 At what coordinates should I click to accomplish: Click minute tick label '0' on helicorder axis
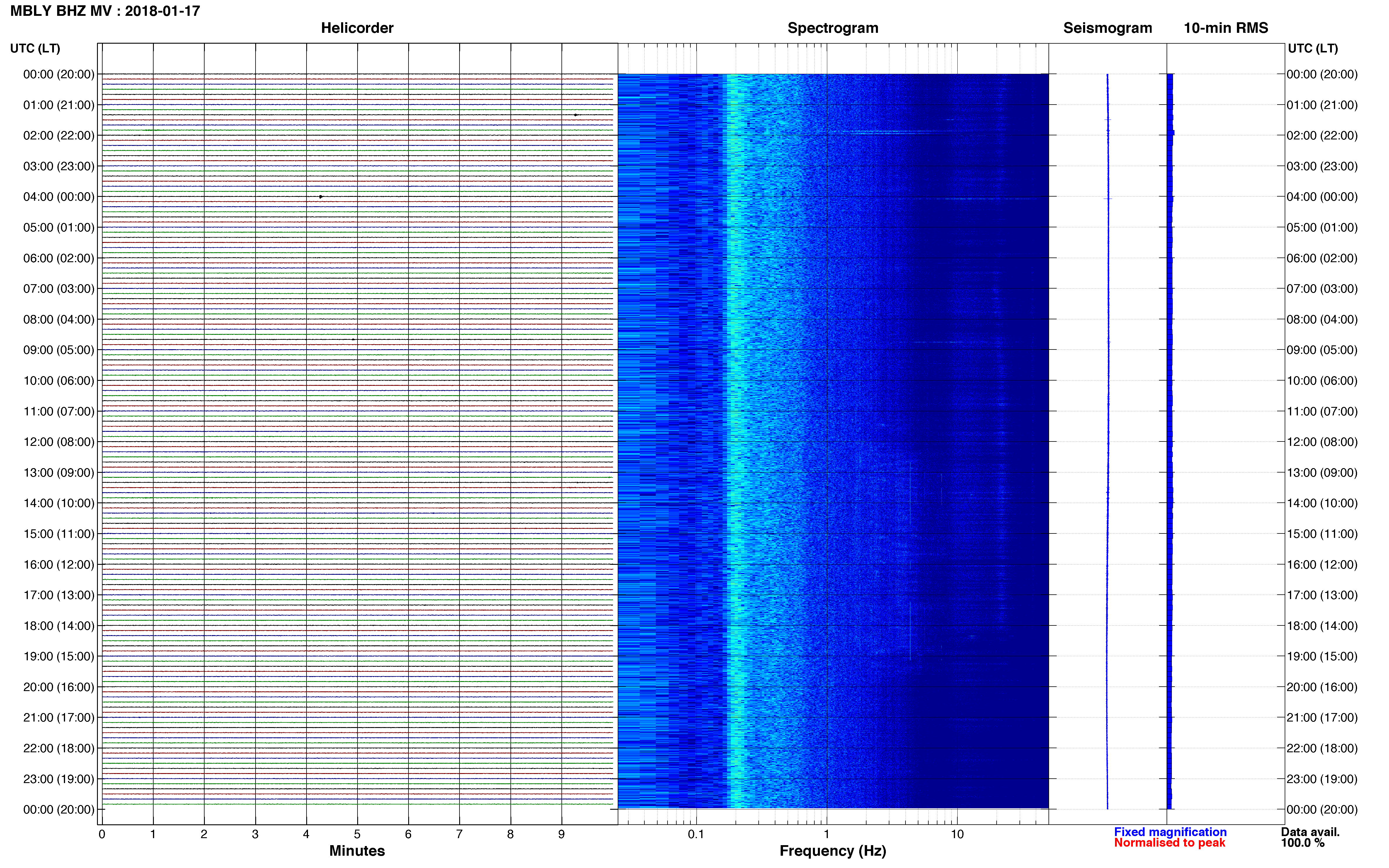click(102, 834)
